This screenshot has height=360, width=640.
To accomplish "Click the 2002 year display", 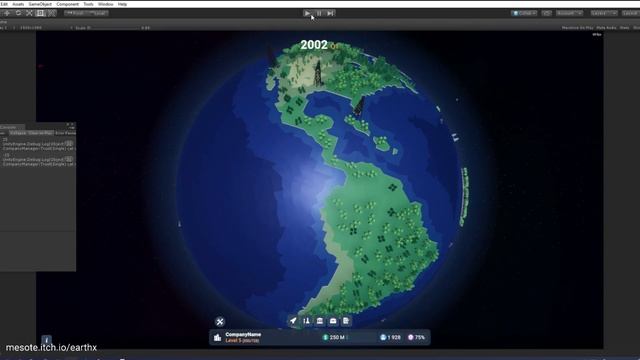I will [x=314, y=45].
